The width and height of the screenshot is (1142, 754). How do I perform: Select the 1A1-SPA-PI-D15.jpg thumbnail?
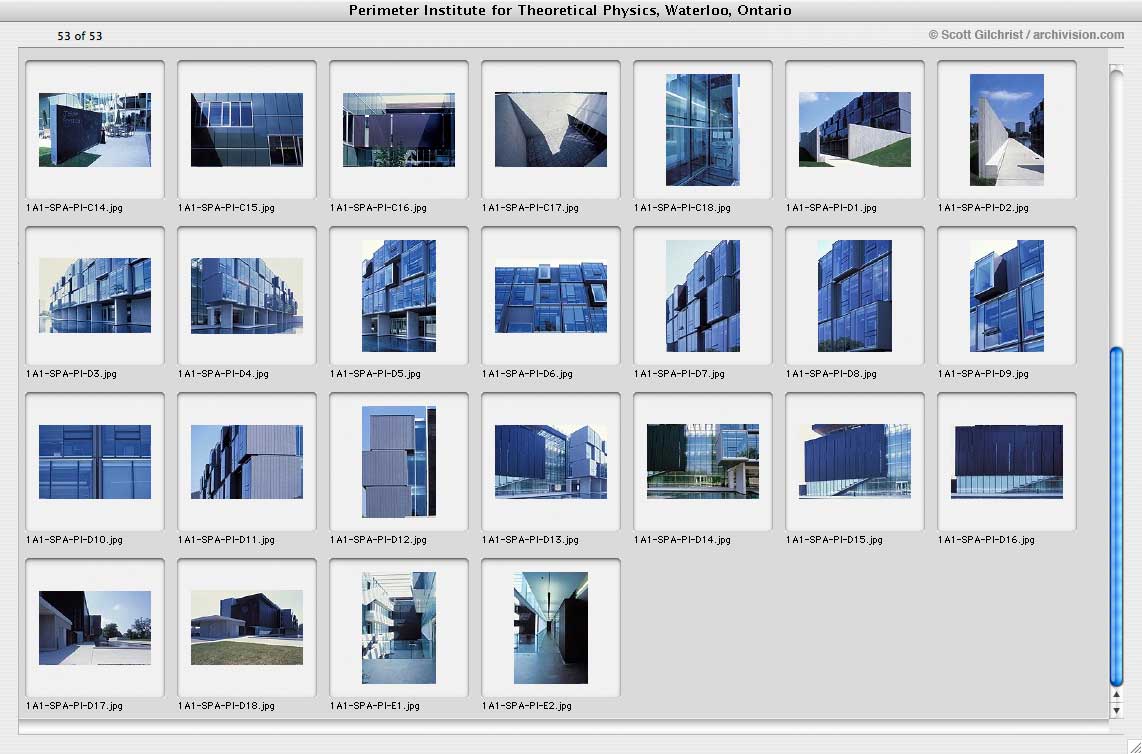855,462
